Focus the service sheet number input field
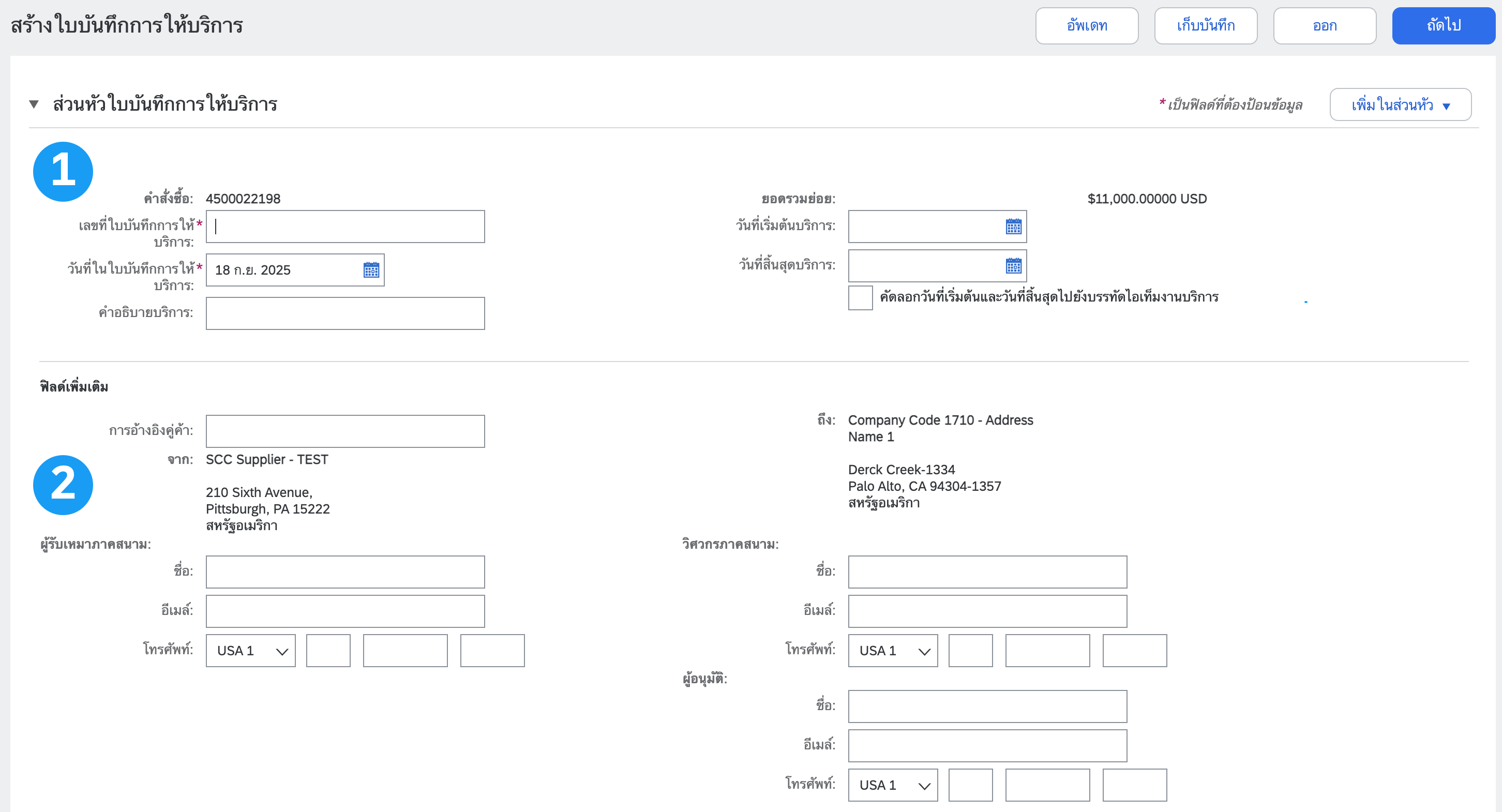 click(x=345, y=227)
